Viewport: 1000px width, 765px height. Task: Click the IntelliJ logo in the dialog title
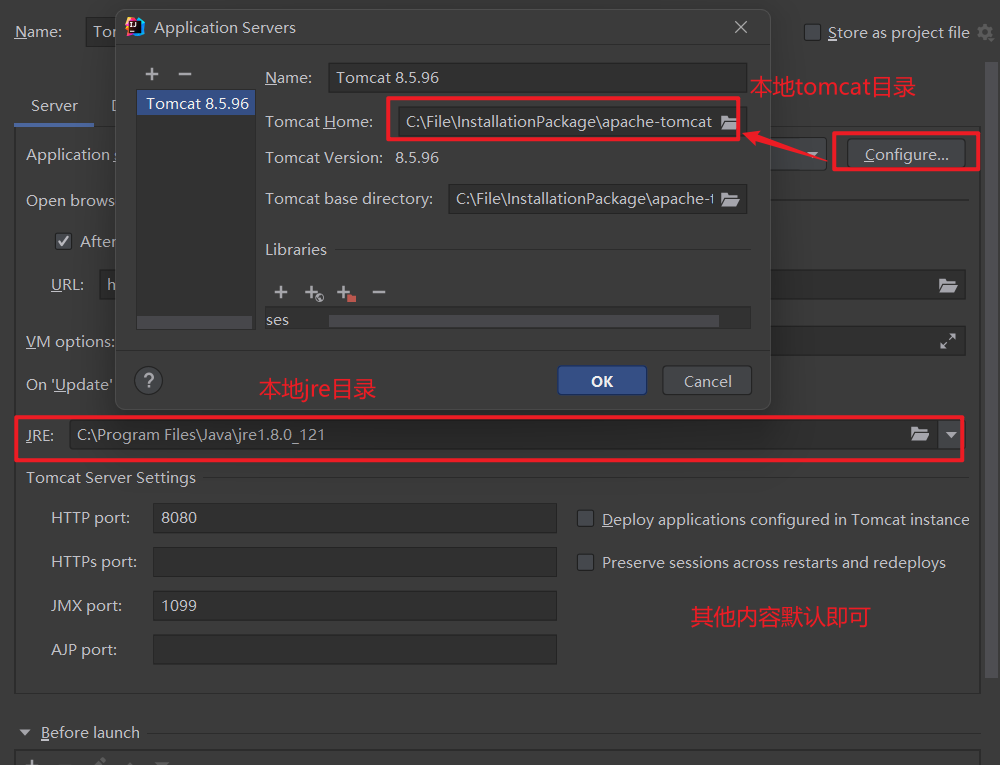point(135,27)
